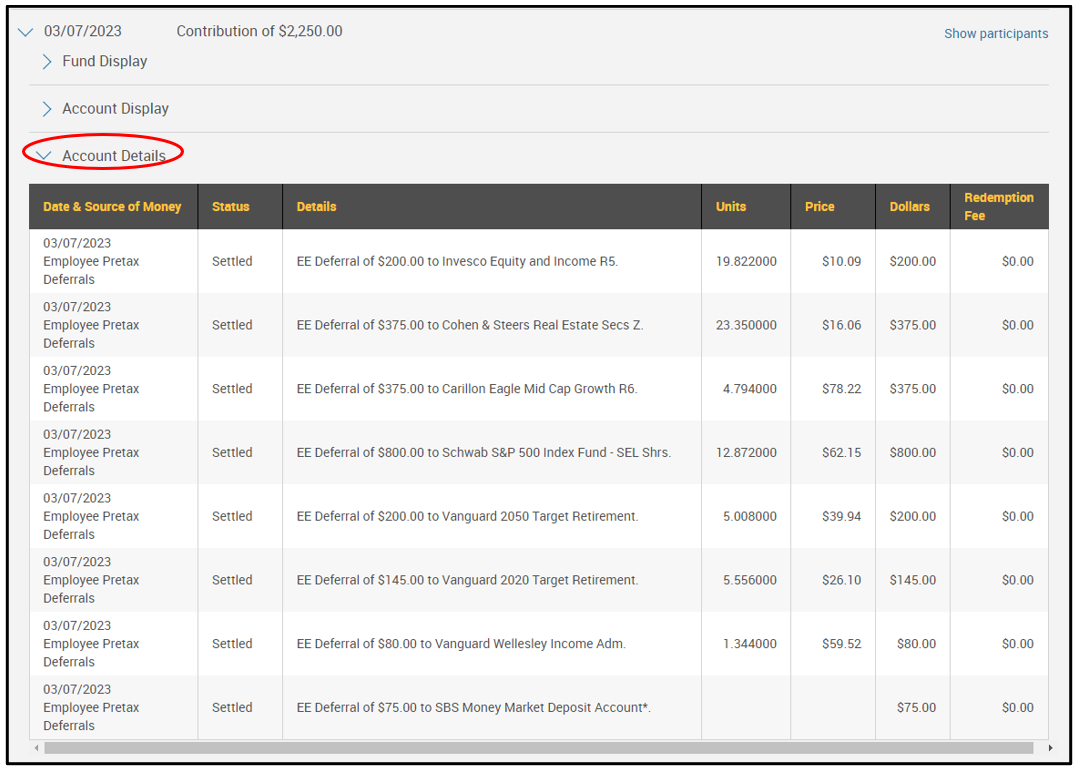Image resolution: width=1083 pixels, height=772 pixels.
Task: Click the horizontal scrollbar left arrow
Action: (x=37, y=748)
